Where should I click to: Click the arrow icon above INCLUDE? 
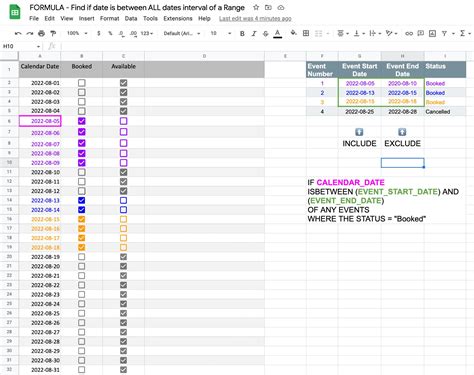pyautogui.click(x=359, y=132)
